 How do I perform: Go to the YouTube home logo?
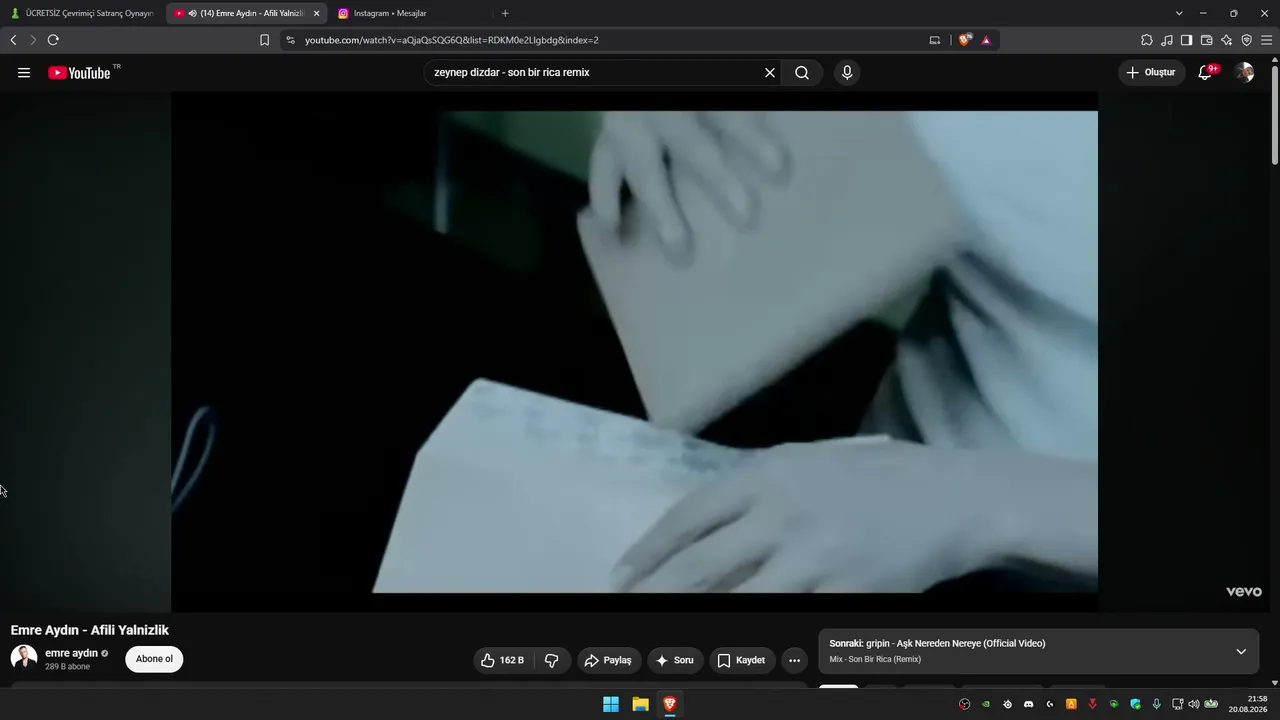click(79, 72)
